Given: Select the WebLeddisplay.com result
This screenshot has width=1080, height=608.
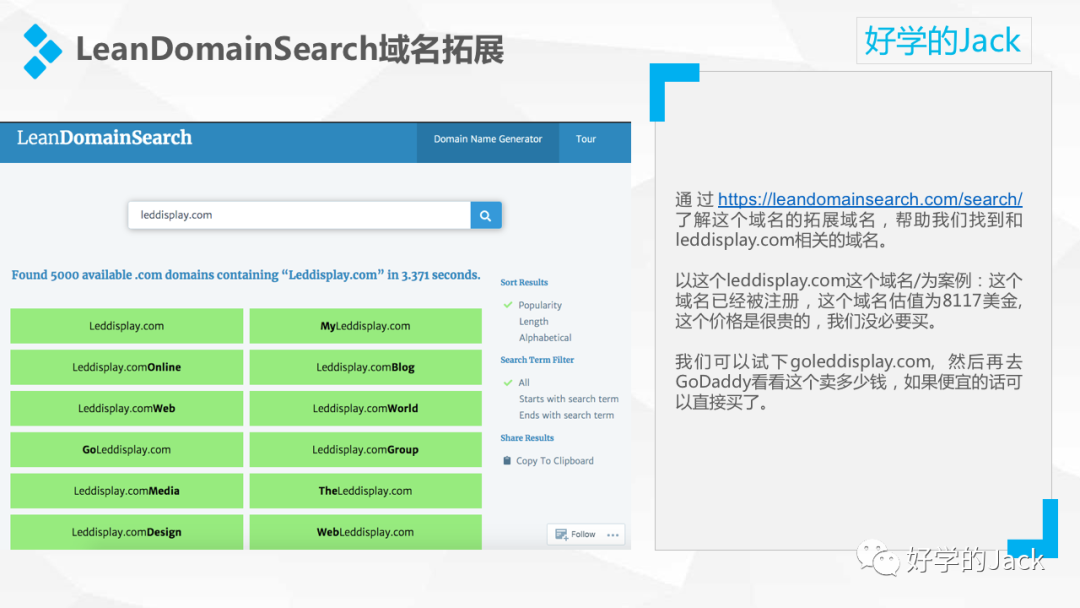Looking at the screenshot, I should point(365,532).
